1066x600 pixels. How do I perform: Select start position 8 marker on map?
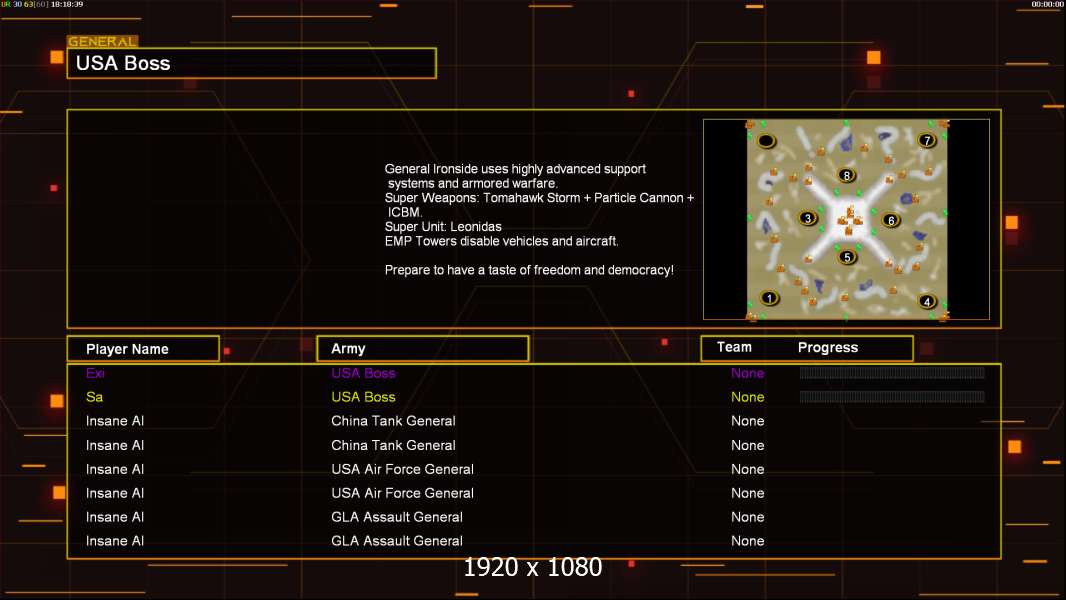(846, 175)
